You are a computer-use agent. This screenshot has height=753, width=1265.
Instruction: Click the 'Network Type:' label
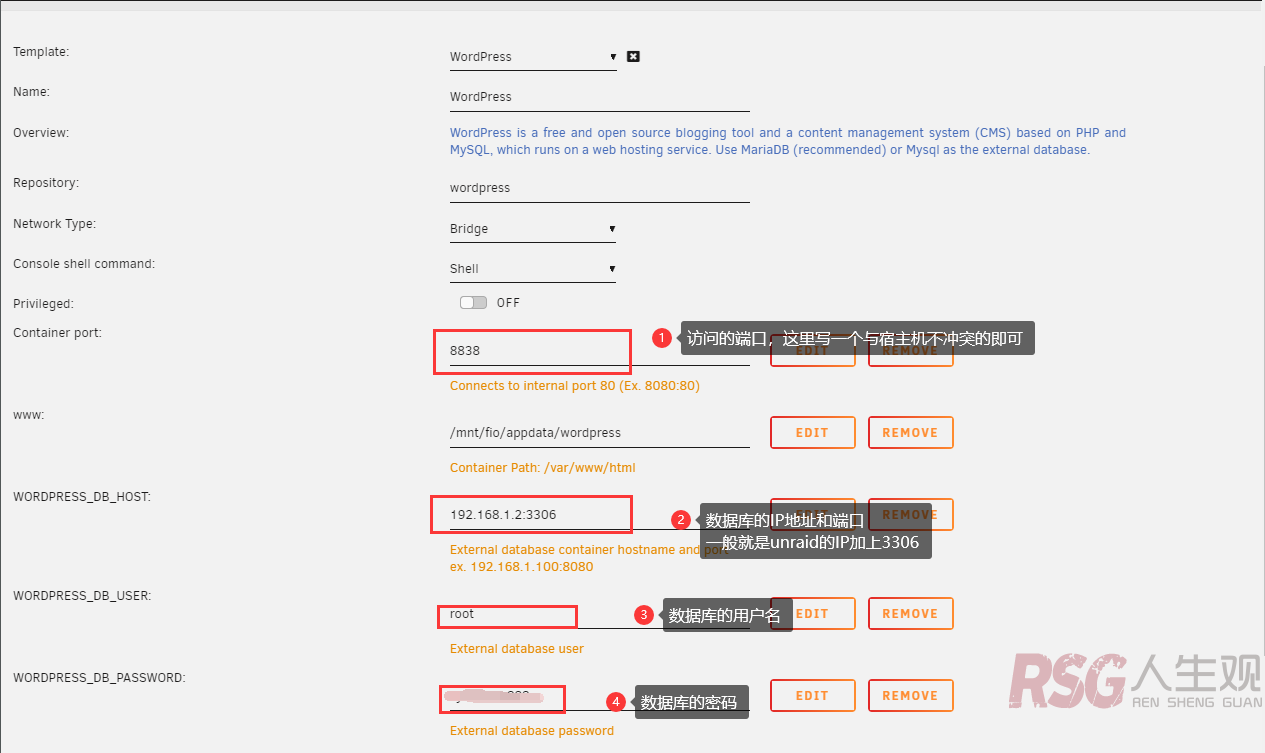pos(55,224)
